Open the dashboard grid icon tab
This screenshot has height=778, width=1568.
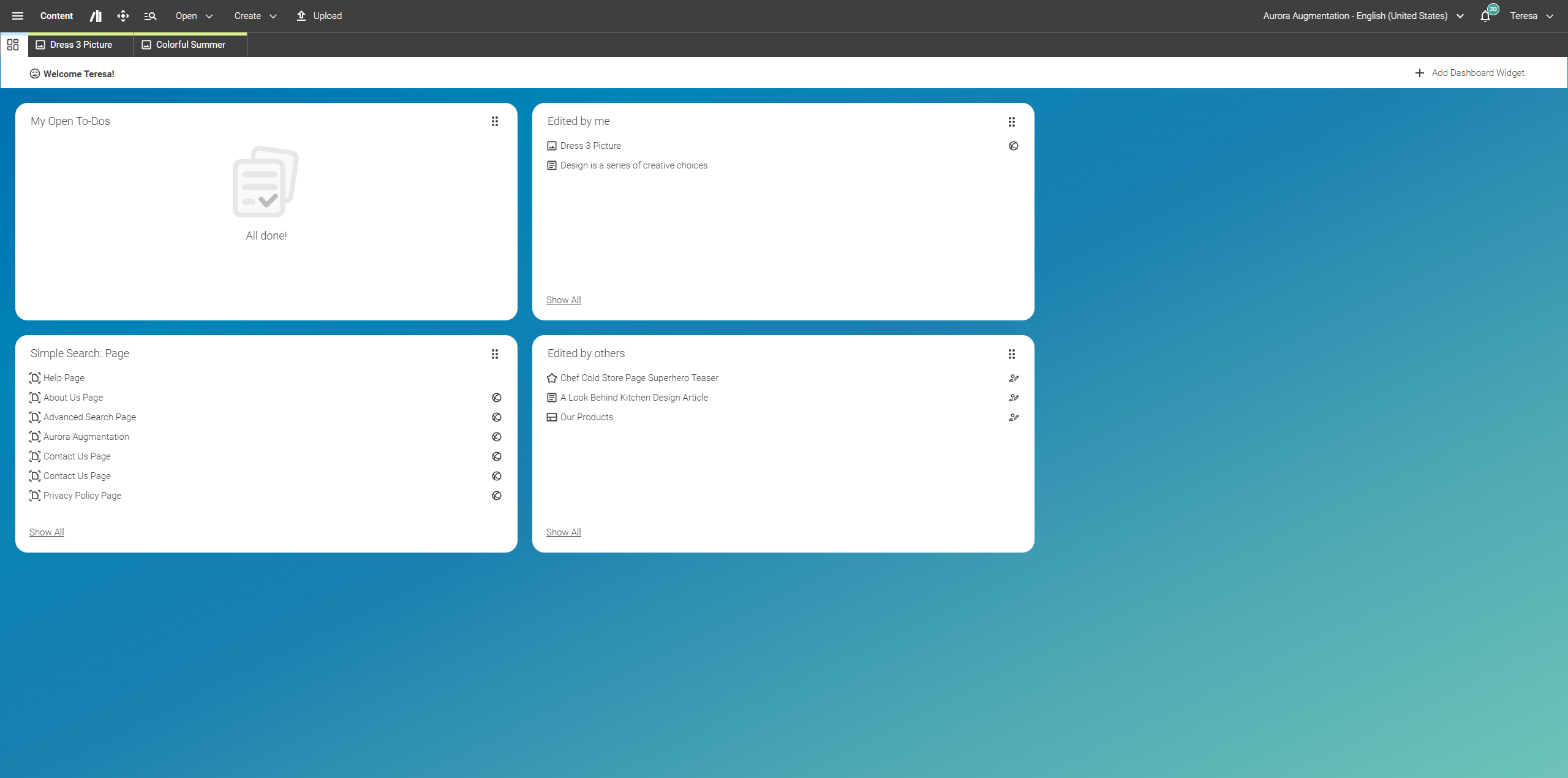(x=13, y=45)
